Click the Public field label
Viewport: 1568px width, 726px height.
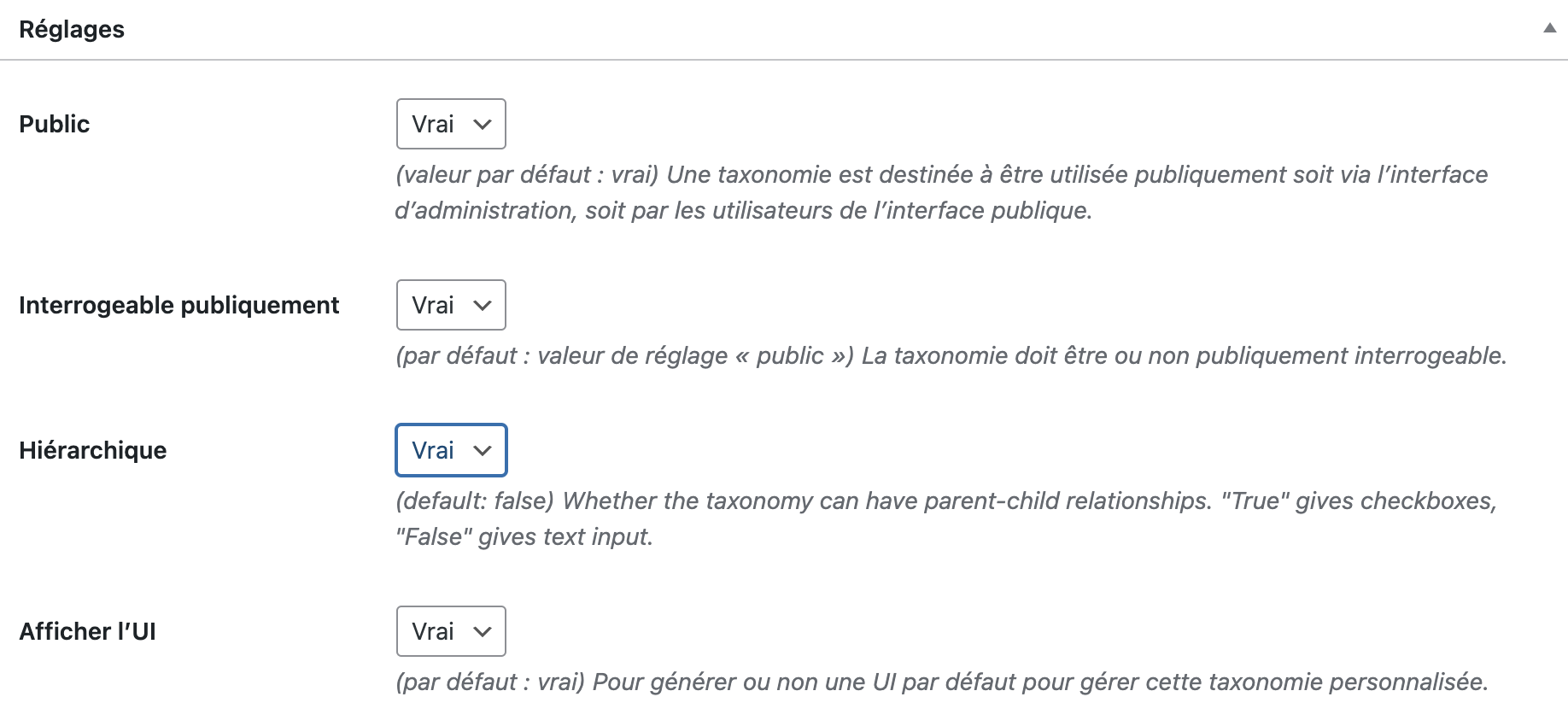tap(55, 125)
